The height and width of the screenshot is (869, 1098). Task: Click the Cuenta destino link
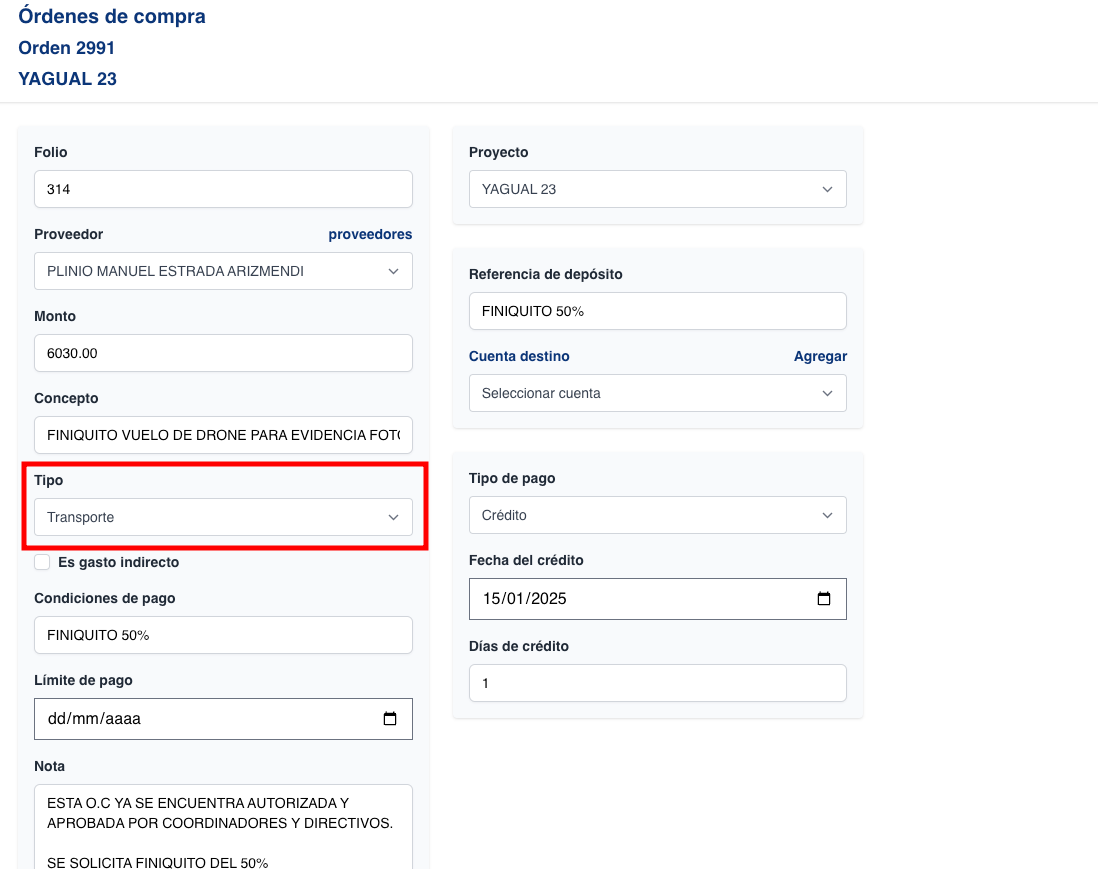[519, 356]
